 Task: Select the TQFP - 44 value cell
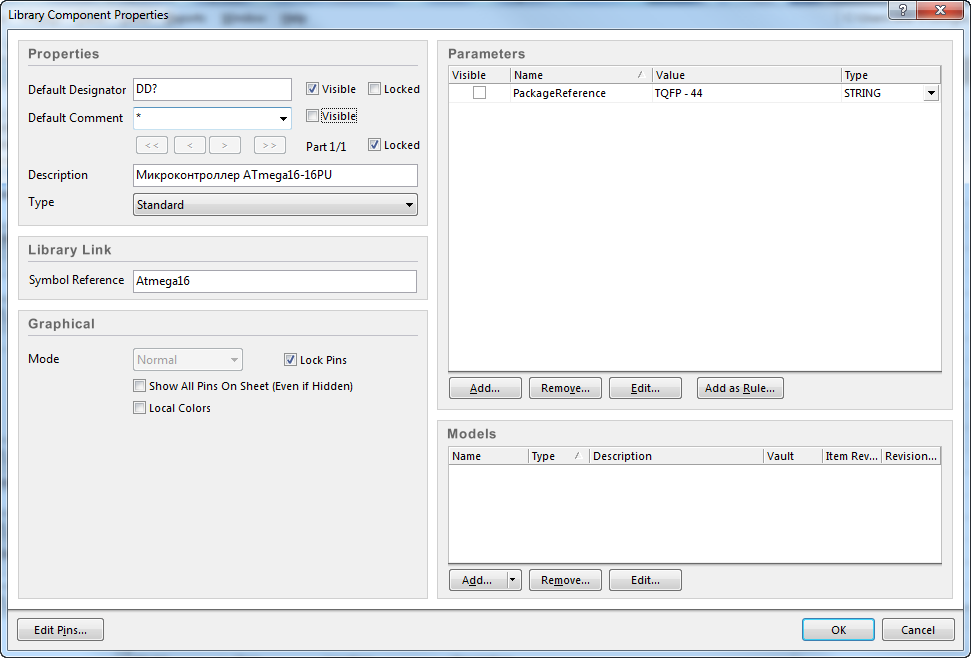click(x=746, y=93)
